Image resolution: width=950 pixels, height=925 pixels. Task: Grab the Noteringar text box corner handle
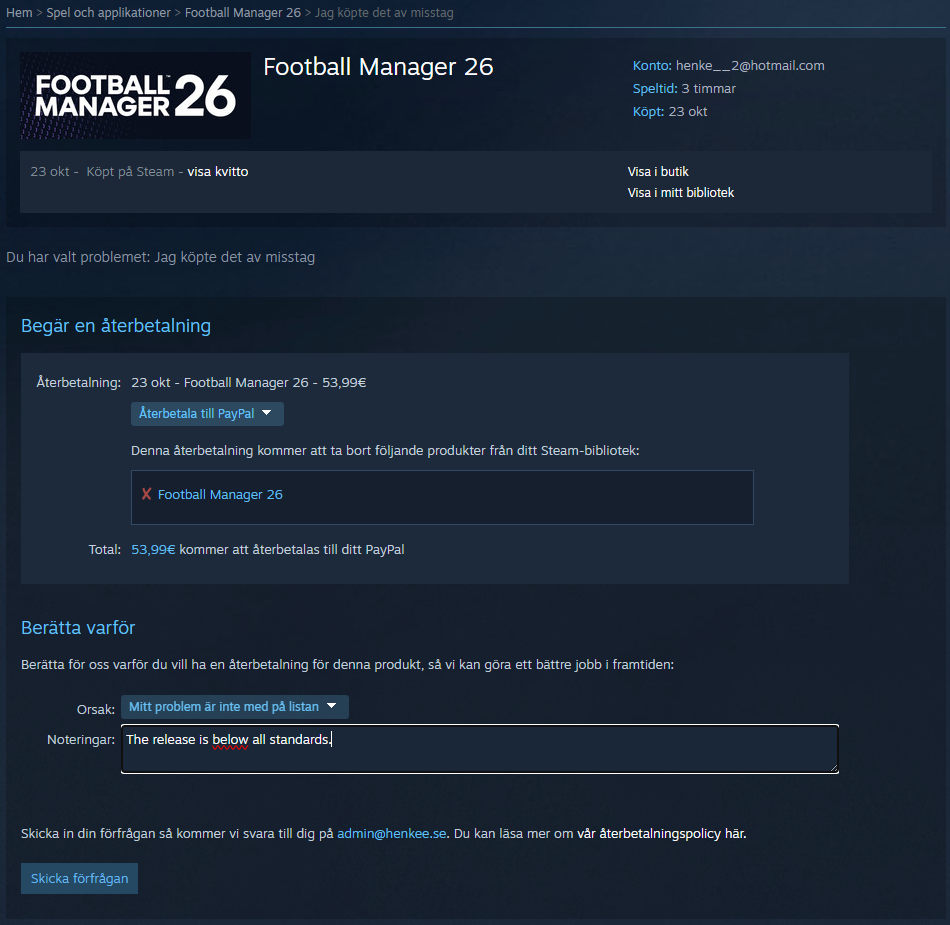(834, 769)
